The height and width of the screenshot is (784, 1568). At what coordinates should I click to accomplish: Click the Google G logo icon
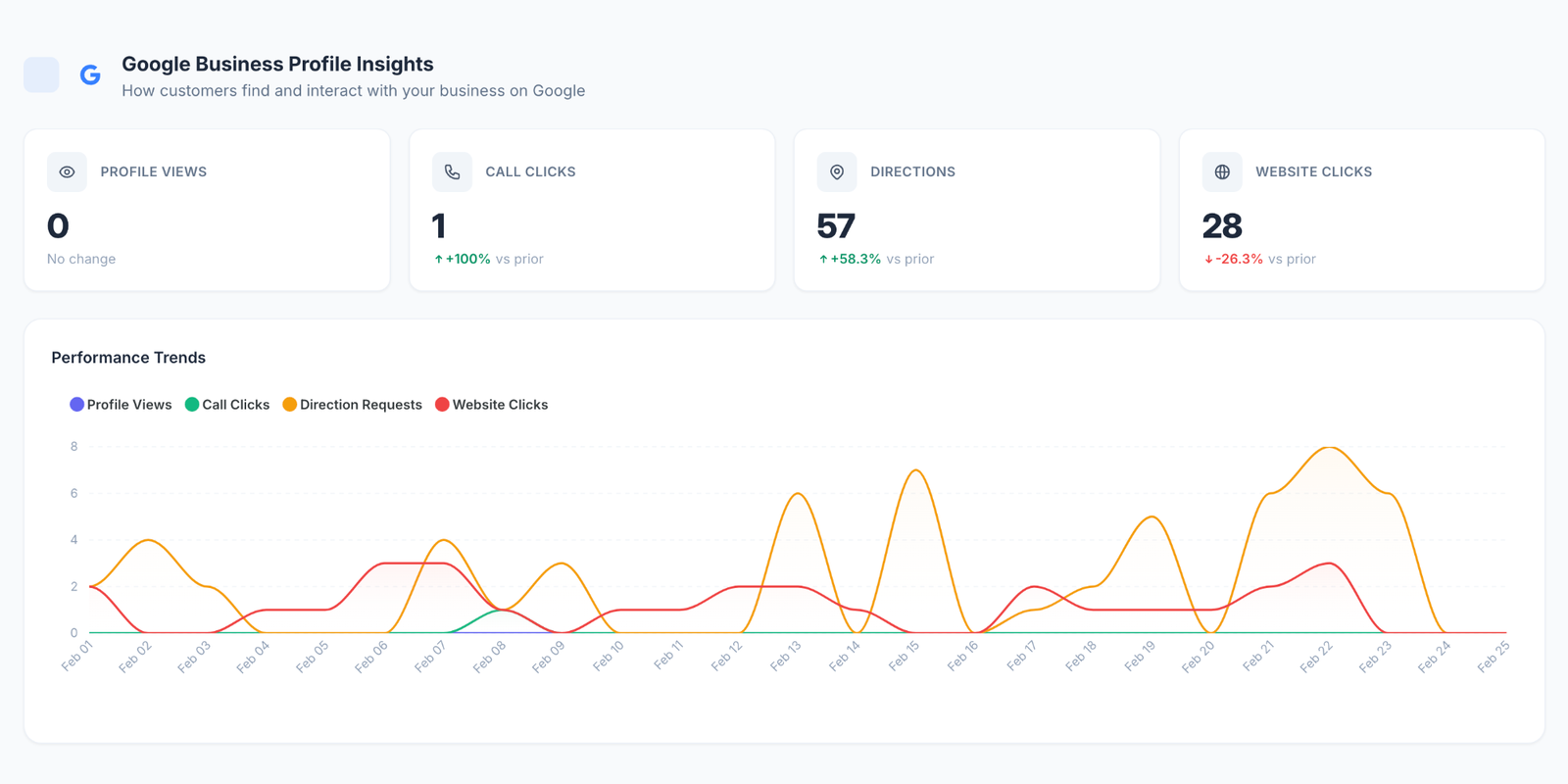pyautogui.click(x=90, y=75)
